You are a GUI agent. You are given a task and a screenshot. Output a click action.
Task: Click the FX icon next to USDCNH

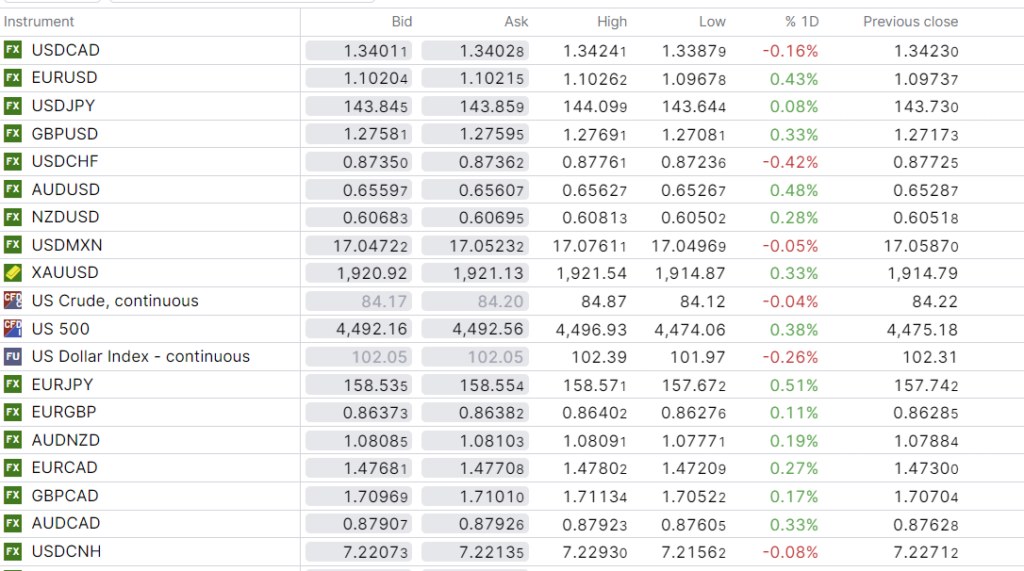[x=13, y=551]
